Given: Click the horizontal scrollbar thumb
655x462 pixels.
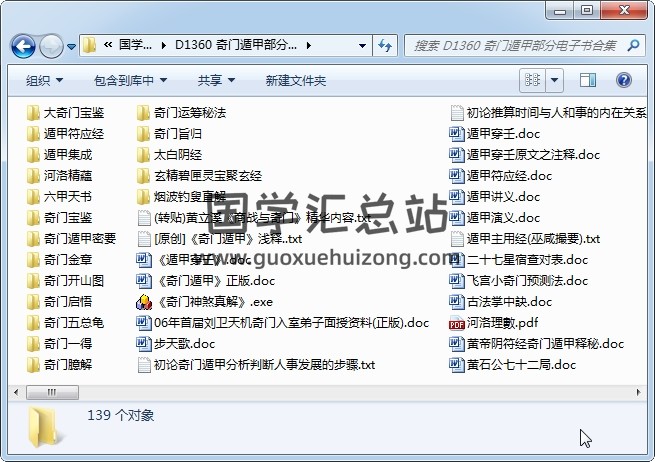Looking at the screenshot, I should tap(52, 392).
